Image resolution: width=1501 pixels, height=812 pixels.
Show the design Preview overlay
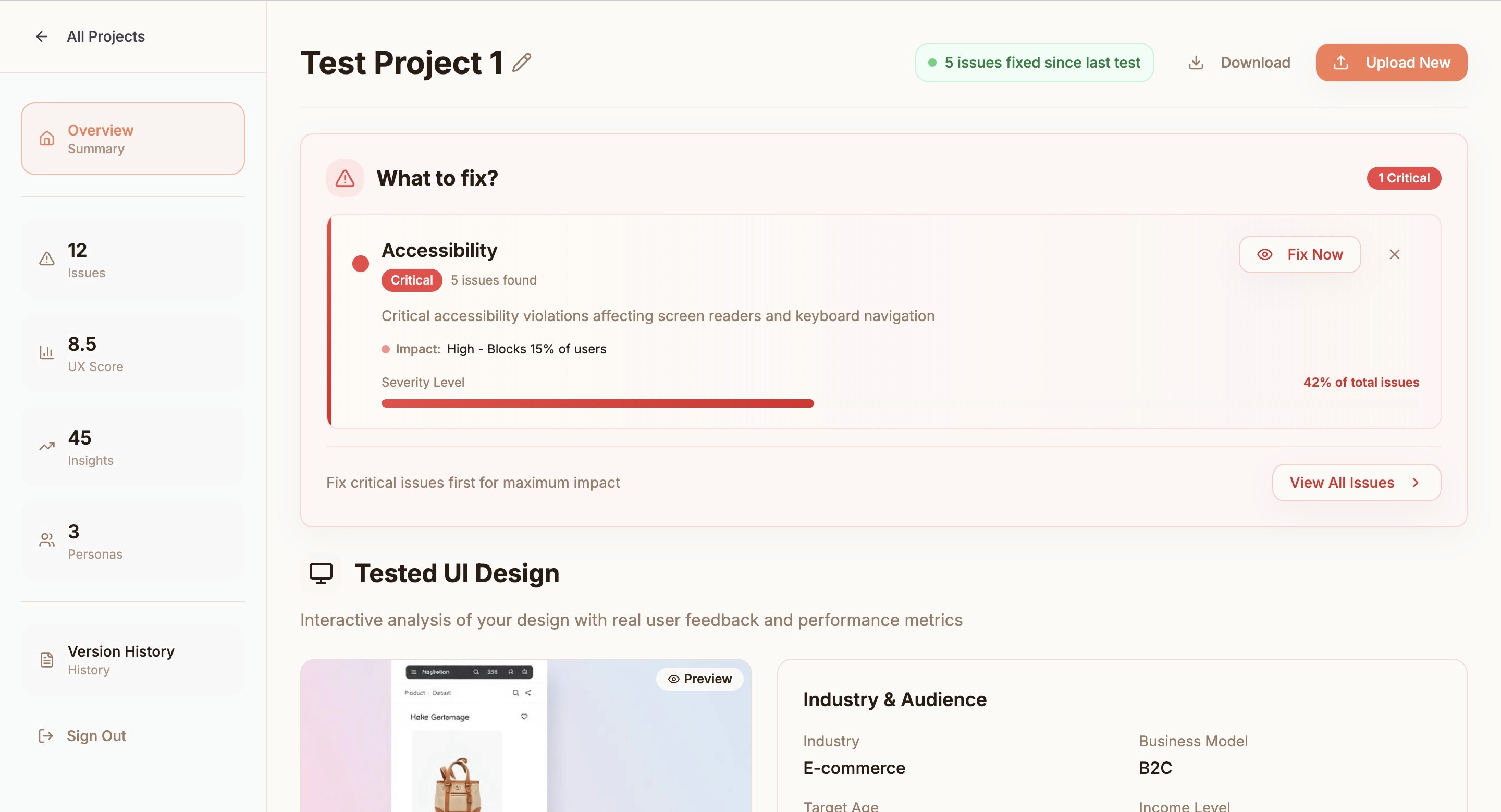(x=700, y=679)
